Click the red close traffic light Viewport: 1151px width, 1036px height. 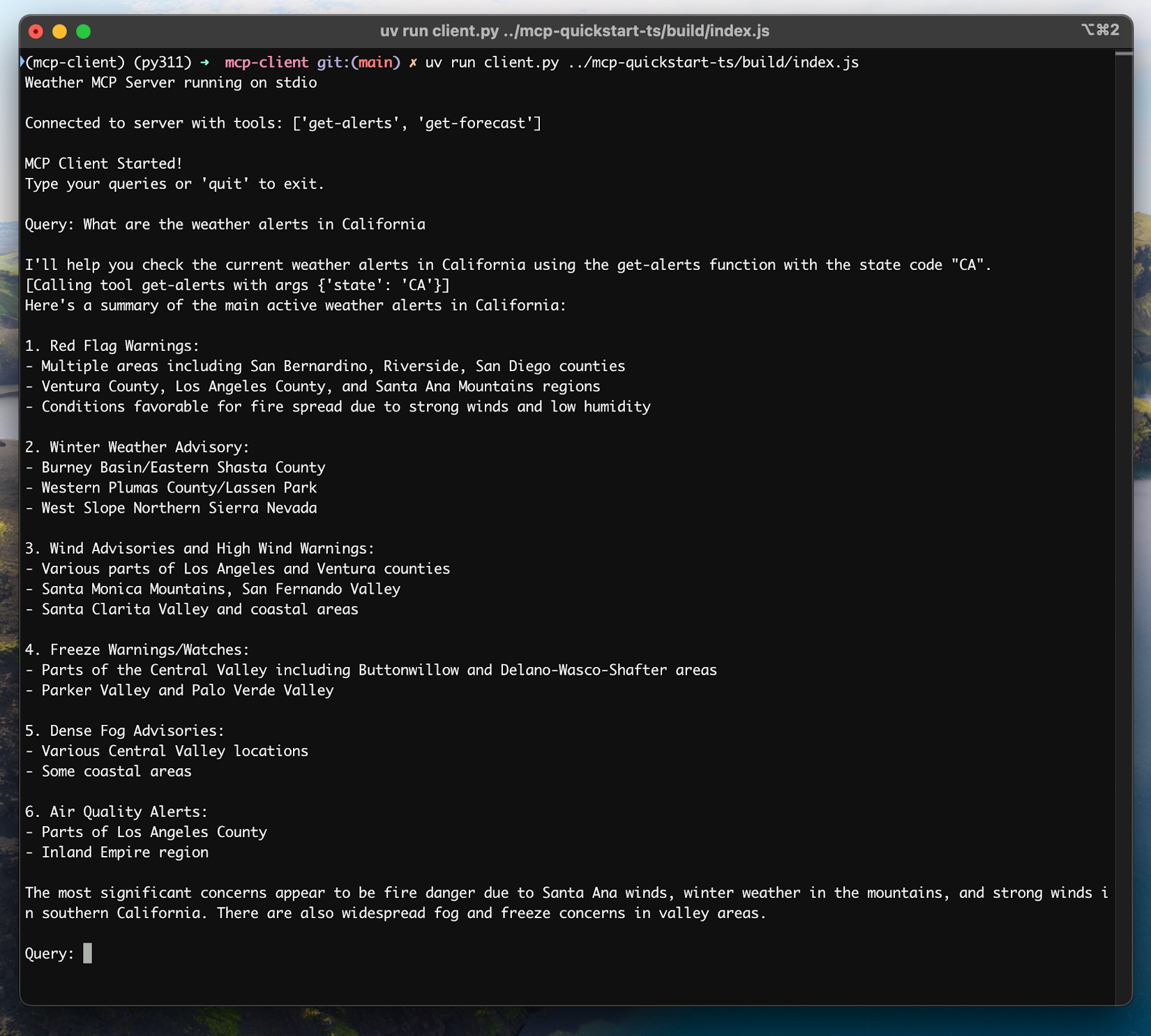pos(35,31)
